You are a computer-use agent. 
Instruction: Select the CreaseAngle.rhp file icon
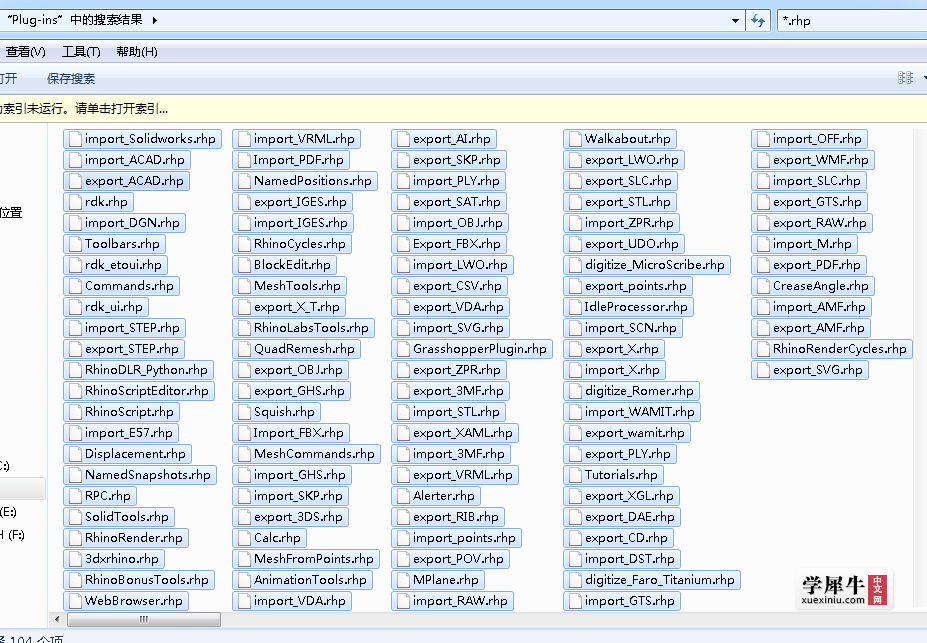click(x=763, y=286)
